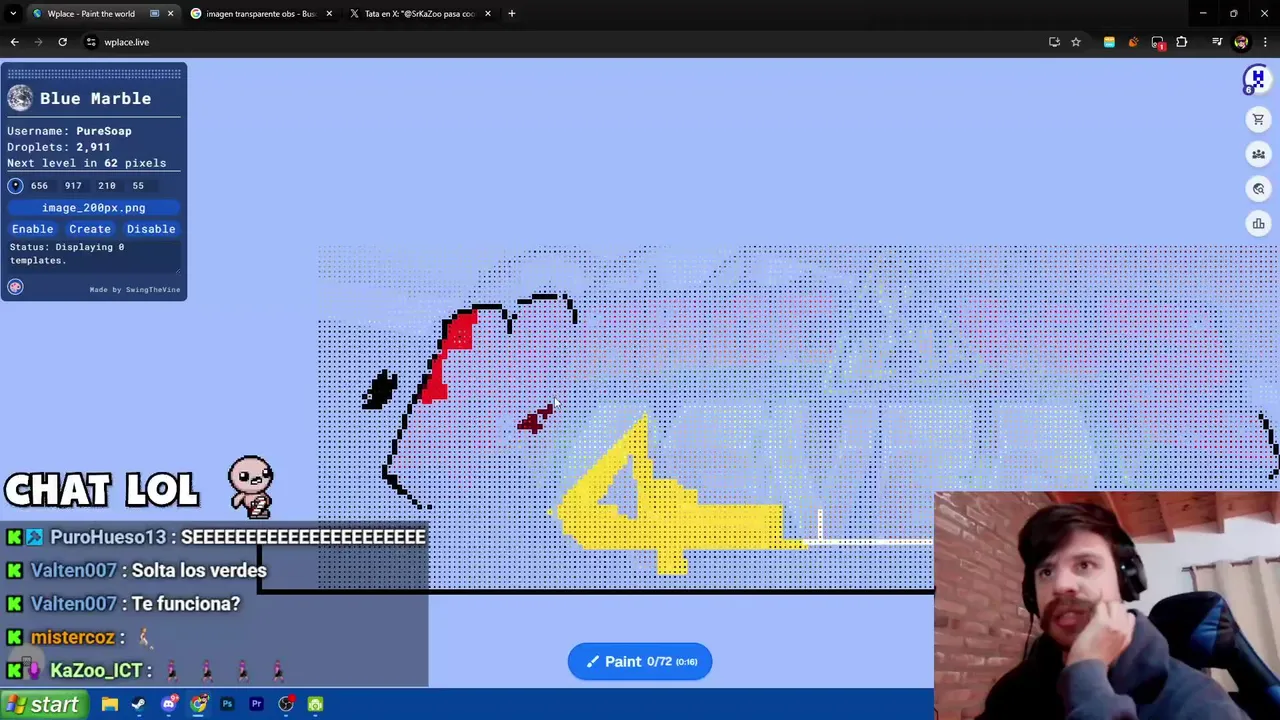Open site information icon beside wplace.live

pos(91,42)
